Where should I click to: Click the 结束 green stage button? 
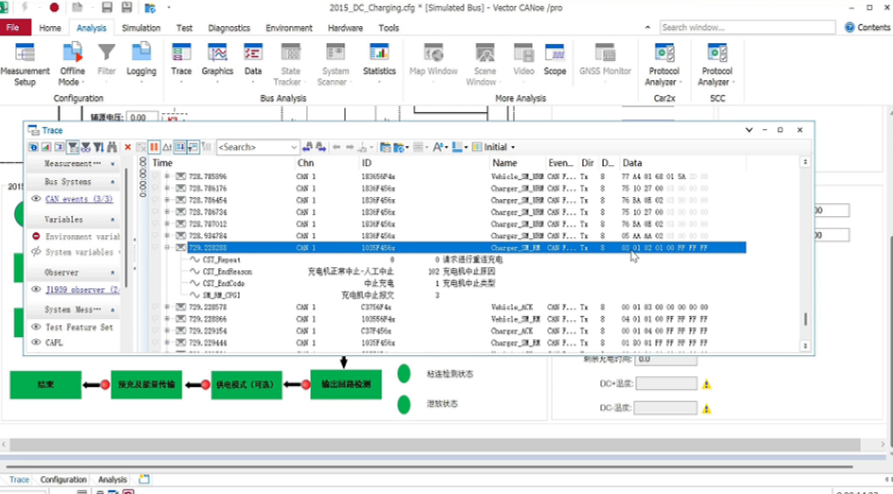46,385
